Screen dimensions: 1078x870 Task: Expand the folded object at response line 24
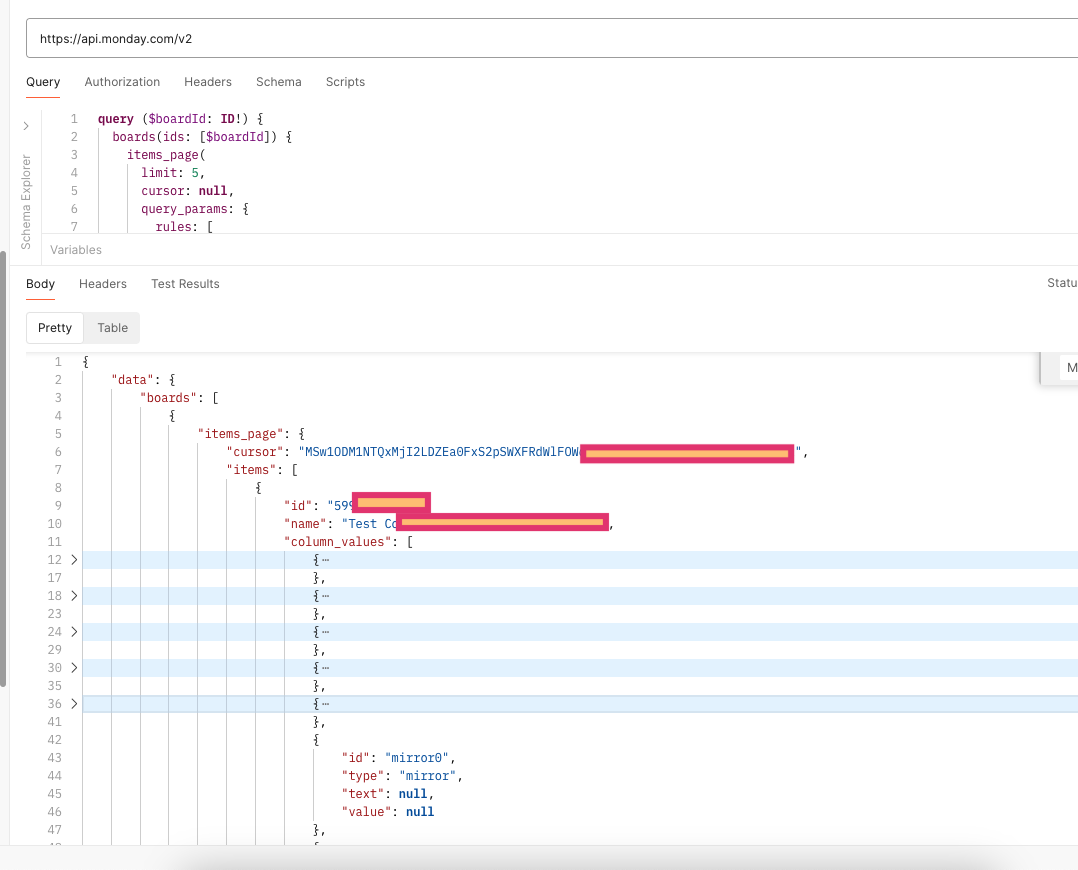click(74, 631)
